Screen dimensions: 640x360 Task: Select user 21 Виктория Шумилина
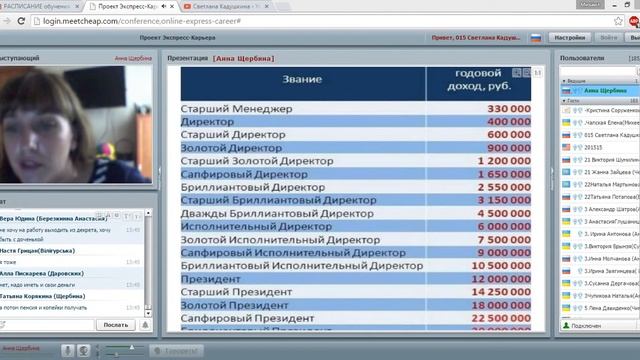coord(600,160)
